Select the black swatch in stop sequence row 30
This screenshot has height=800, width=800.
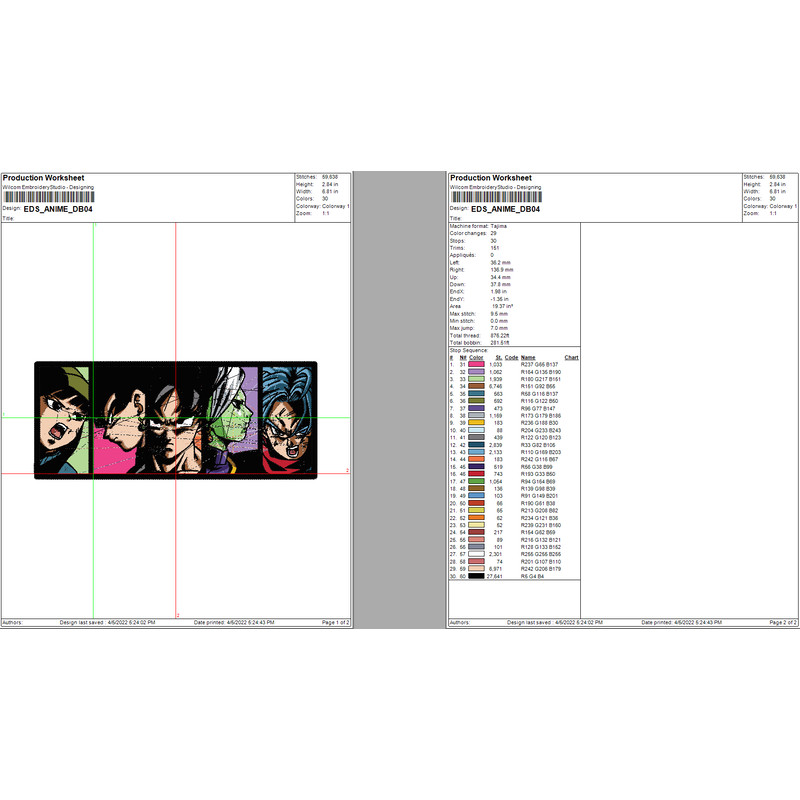476,576
